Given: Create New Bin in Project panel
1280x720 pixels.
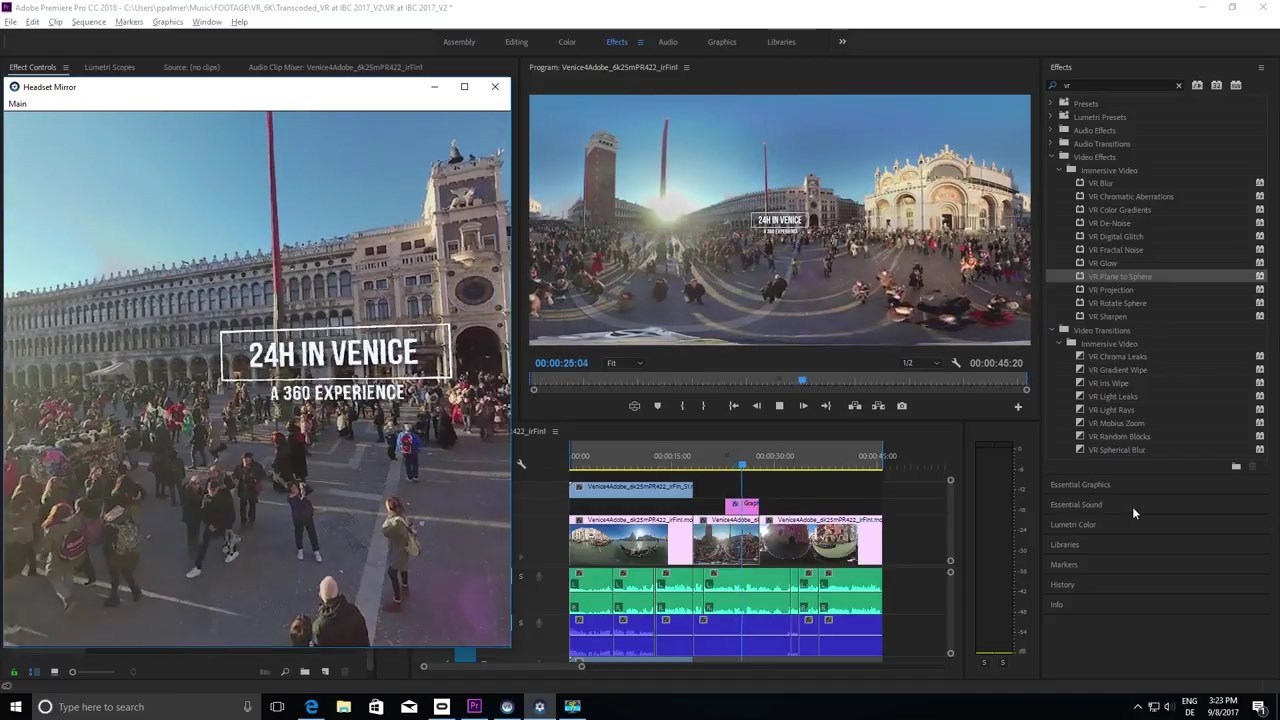Looking at the screenshot, I should click(x=305, y=672).
